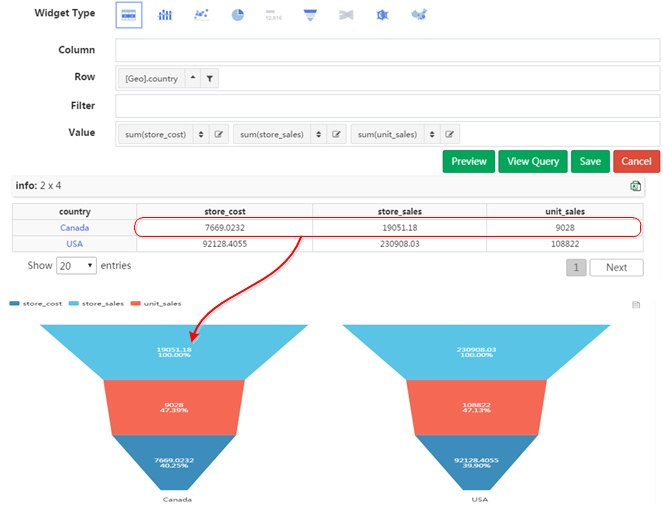Screen dimensions: 663x508
Task: Select the sankey widget type icon
Action: (x=346, y=15)
